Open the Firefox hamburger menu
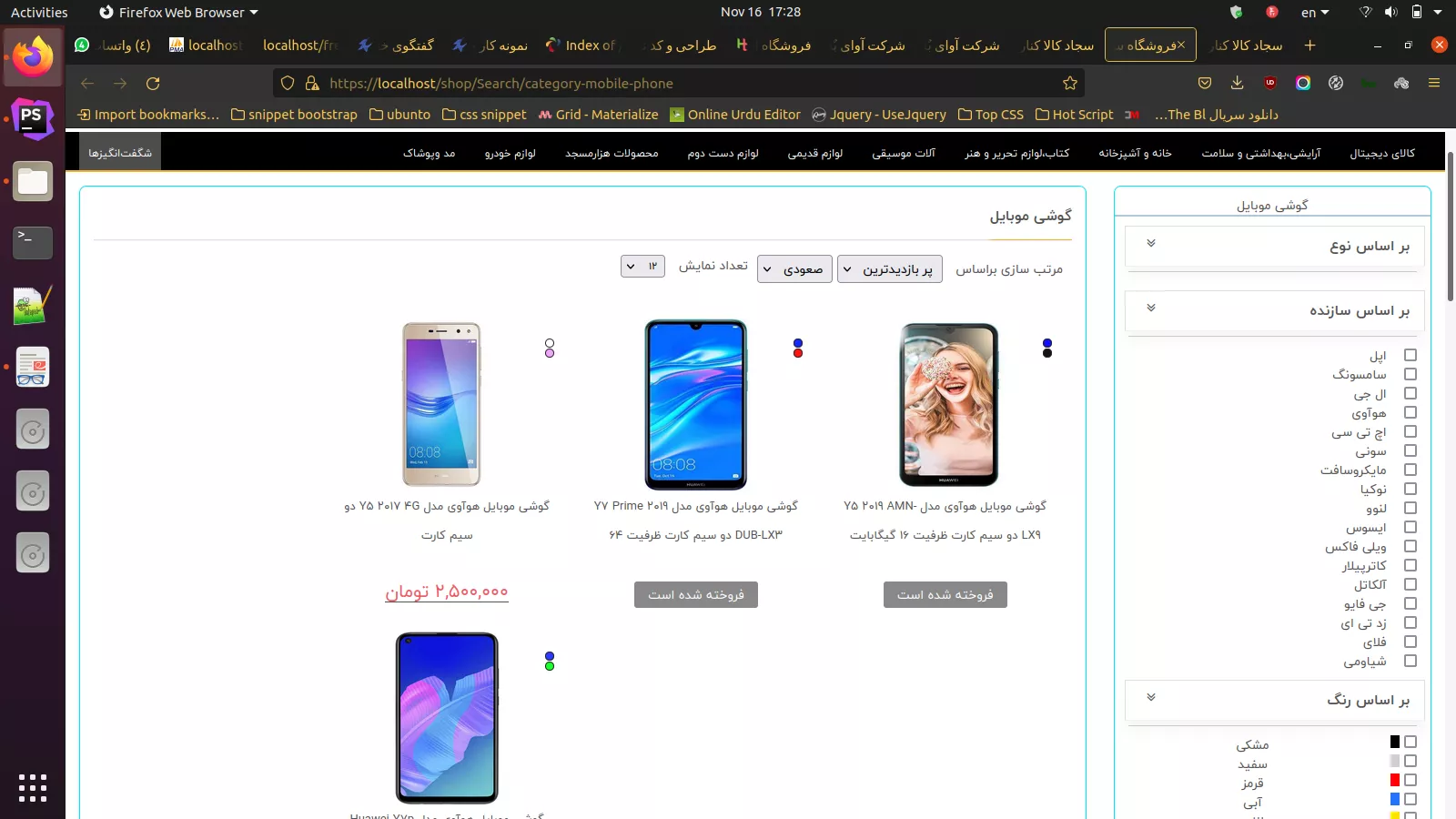Screen dimensions: 1456x819 (1434, 83)
